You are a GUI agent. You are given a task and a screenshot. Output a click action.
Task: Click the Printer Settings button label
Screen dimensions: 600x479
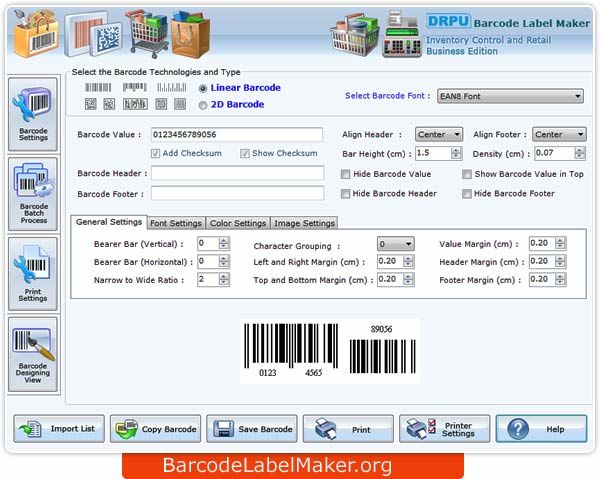pyautogui.click(x=458, y=429)
